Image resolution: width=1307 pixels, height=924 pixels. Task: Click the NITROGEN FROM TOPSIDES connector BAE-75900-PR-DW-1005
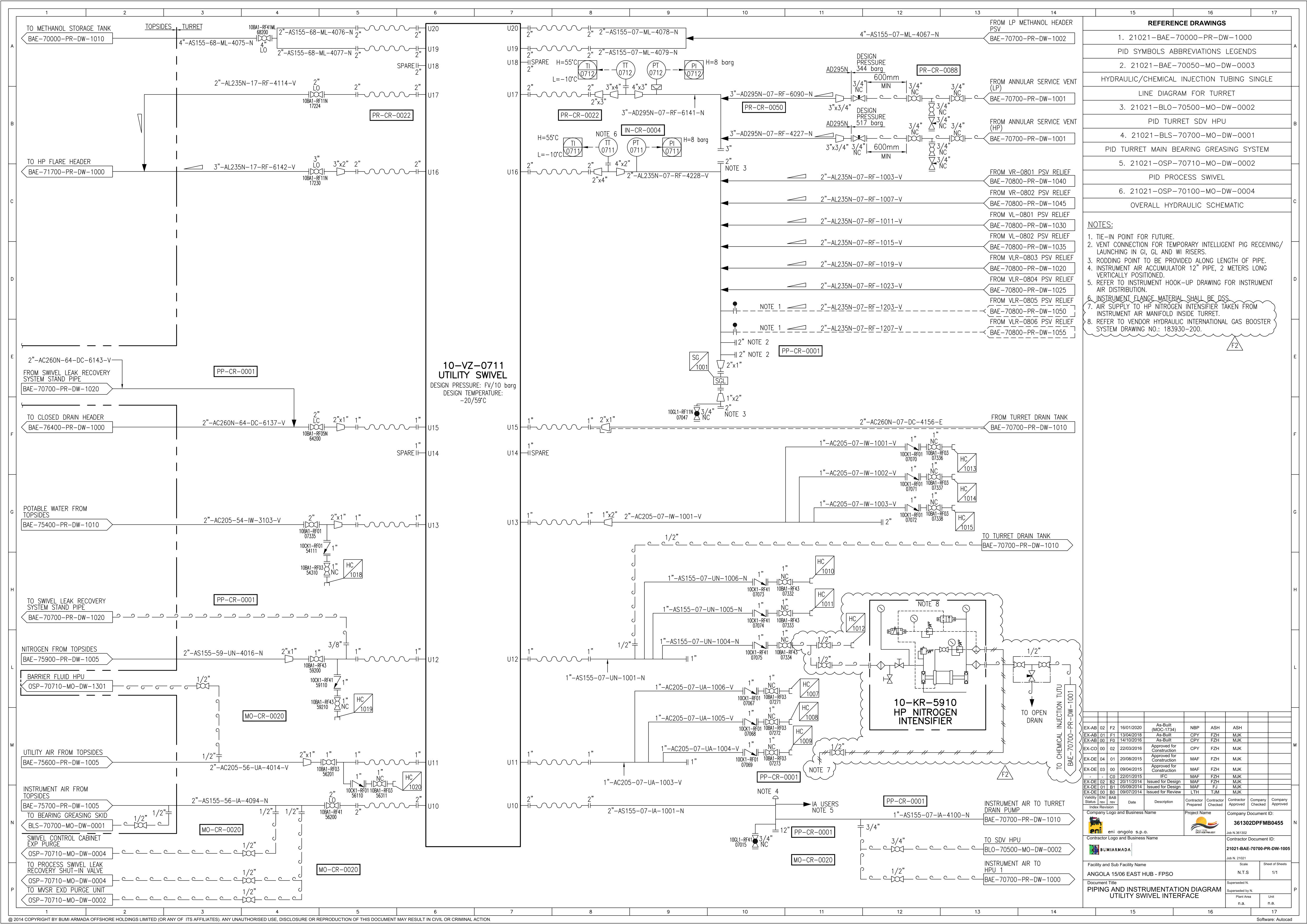(x=67, y=659)
